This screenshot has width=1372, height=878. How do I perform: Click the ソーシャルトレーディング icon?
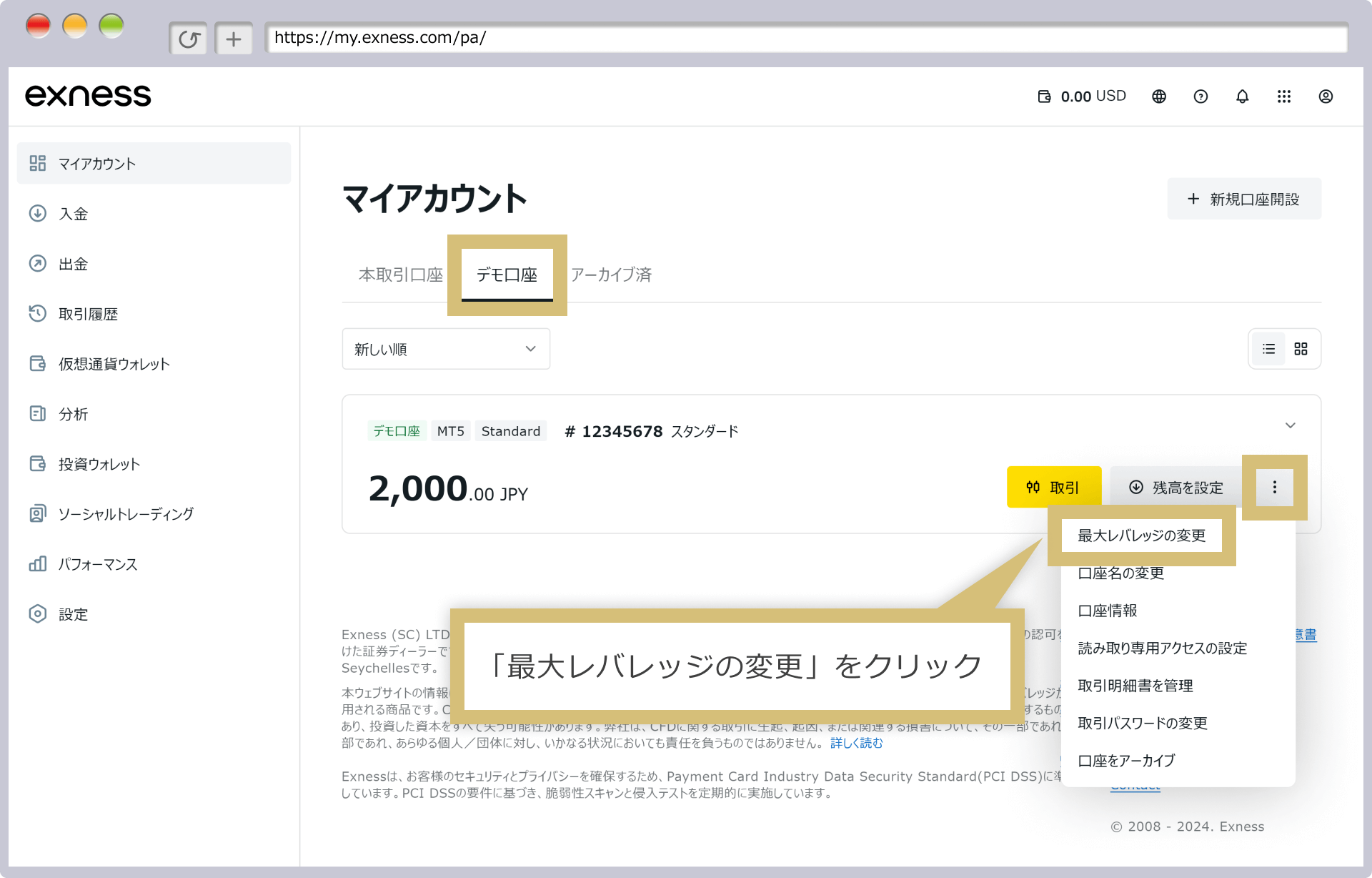[38, 513]
